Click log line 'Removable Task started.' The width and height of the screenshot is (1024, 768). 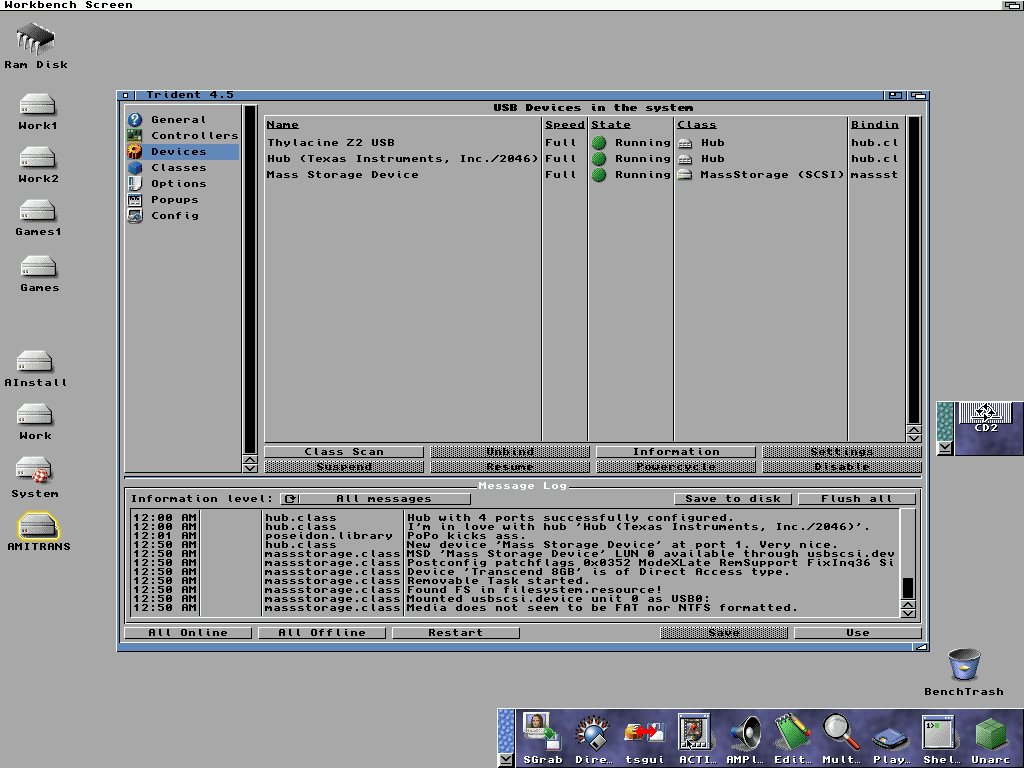(x=498, y=581)
